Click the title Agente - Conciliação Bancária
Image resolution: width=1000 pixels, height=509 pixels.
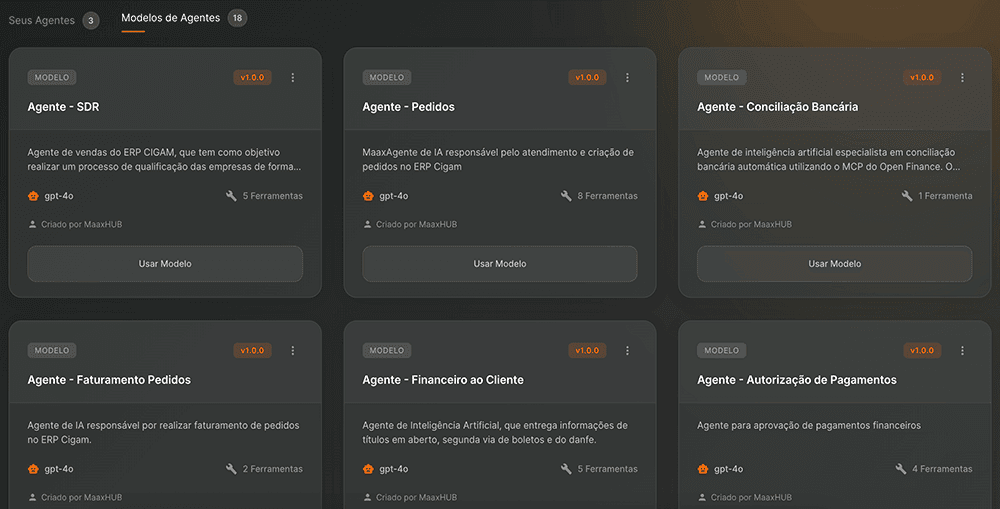pyautogui.click(x=777, y=107)
